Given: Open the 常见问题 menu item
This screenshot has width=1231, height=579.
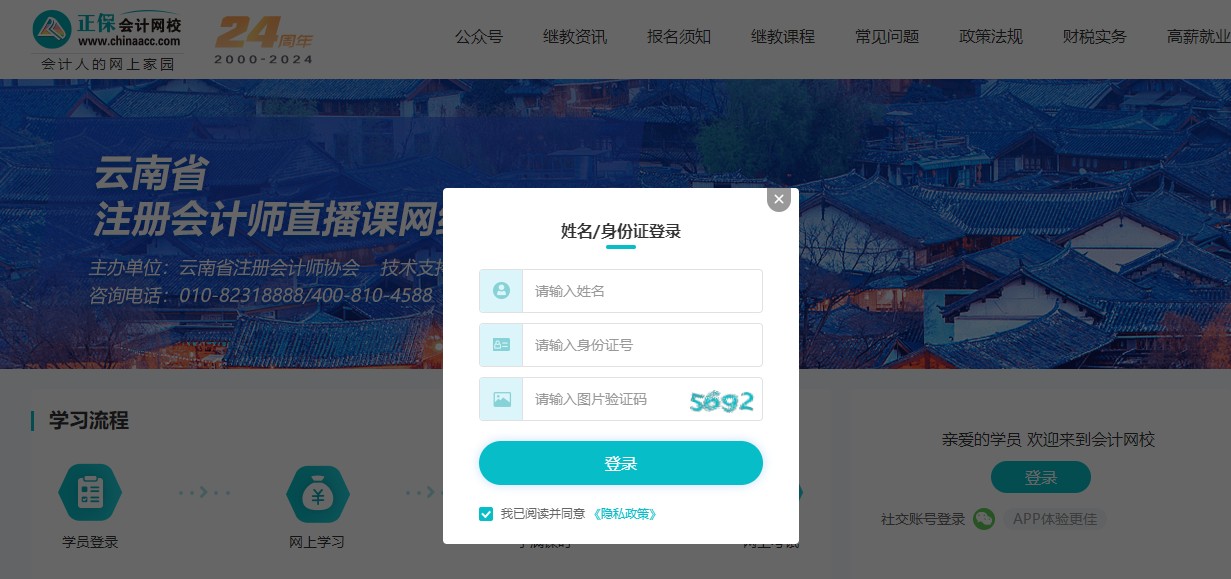Looking at the screenshot, I should pyautogui.click(x=886, y=37).
